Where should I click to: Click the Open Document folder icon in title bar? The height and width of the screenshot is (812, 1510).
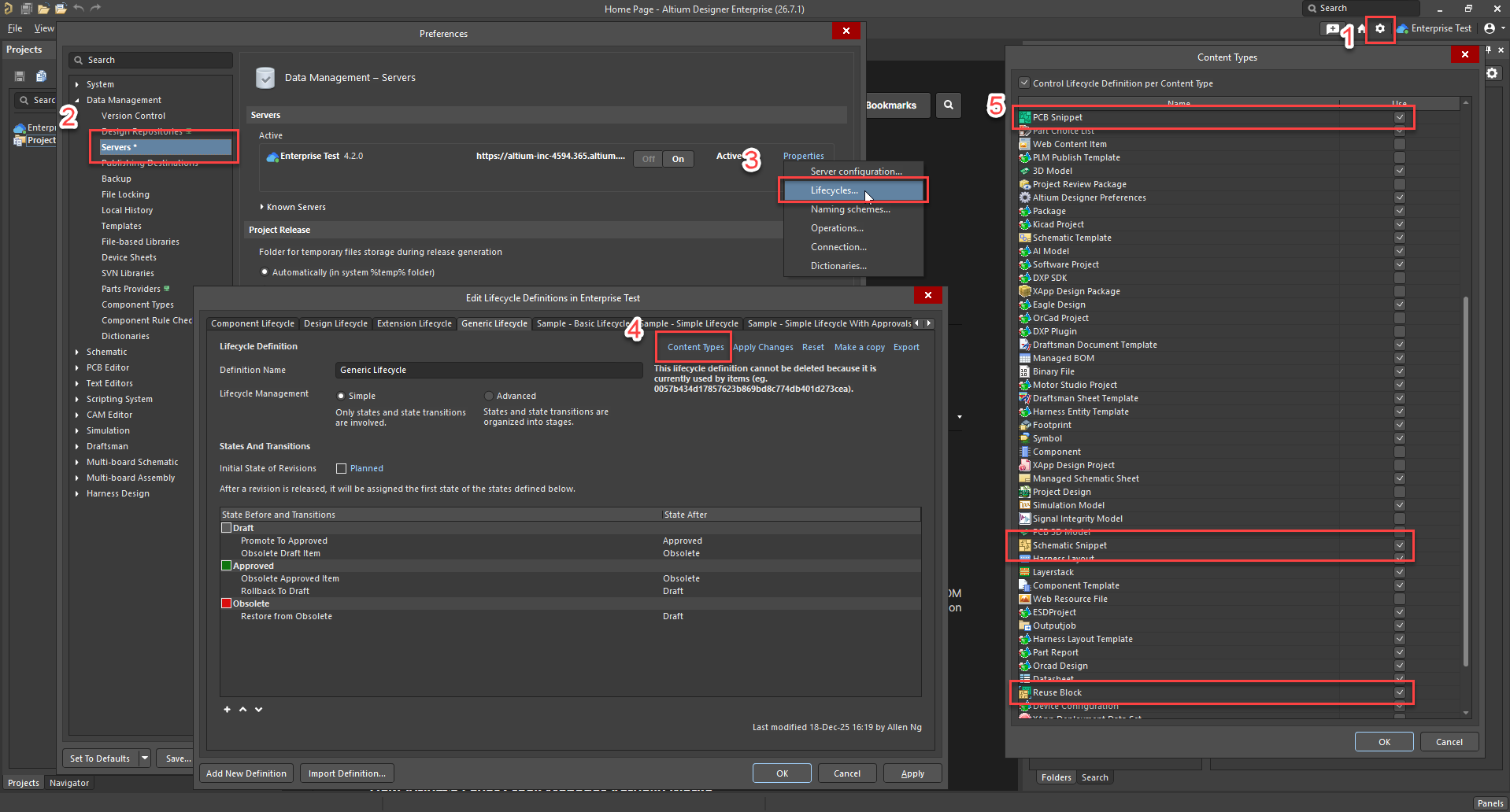point(43,9)
